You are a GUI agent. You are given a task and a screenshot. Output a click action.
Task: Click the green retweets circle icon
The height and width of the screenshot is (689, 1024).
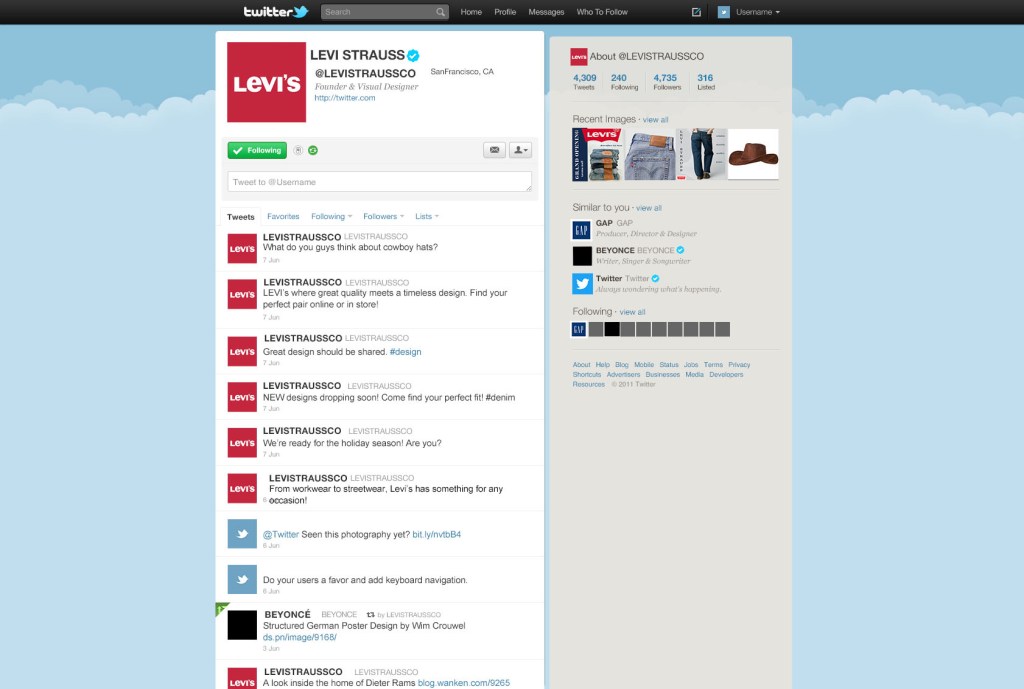click(313, 150)
